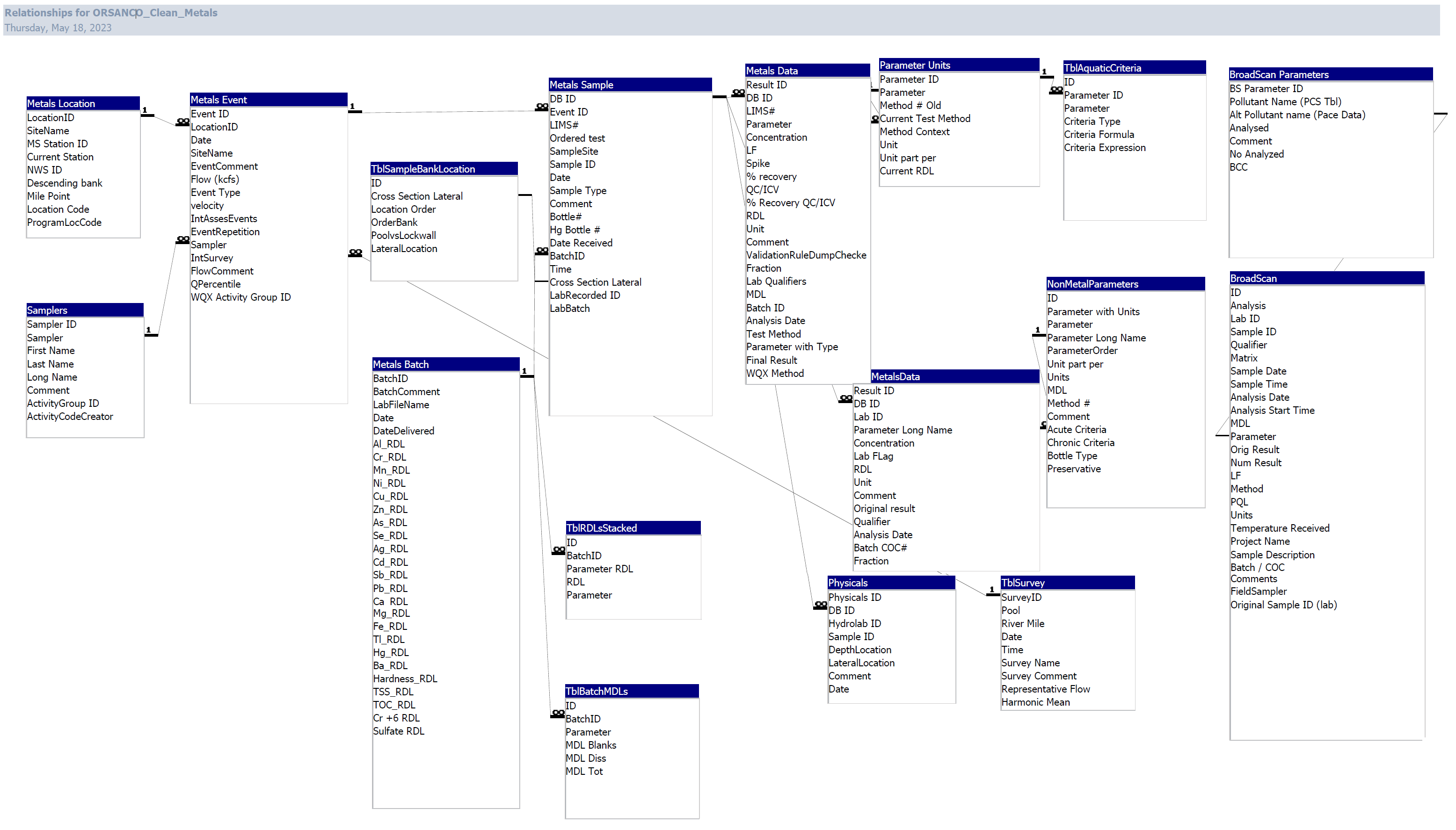Click the many-side marker by TblBatchMDLs BatchID
This screenshot has width=1456, height=830.
[x=558, y=714]
